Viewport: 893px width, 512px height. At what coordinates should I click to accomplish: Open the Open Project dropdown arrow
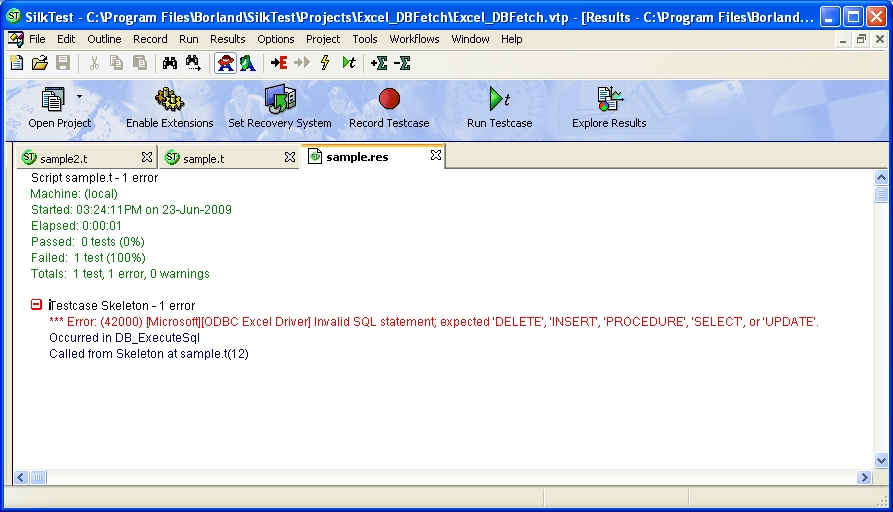(x=79, y=97)
